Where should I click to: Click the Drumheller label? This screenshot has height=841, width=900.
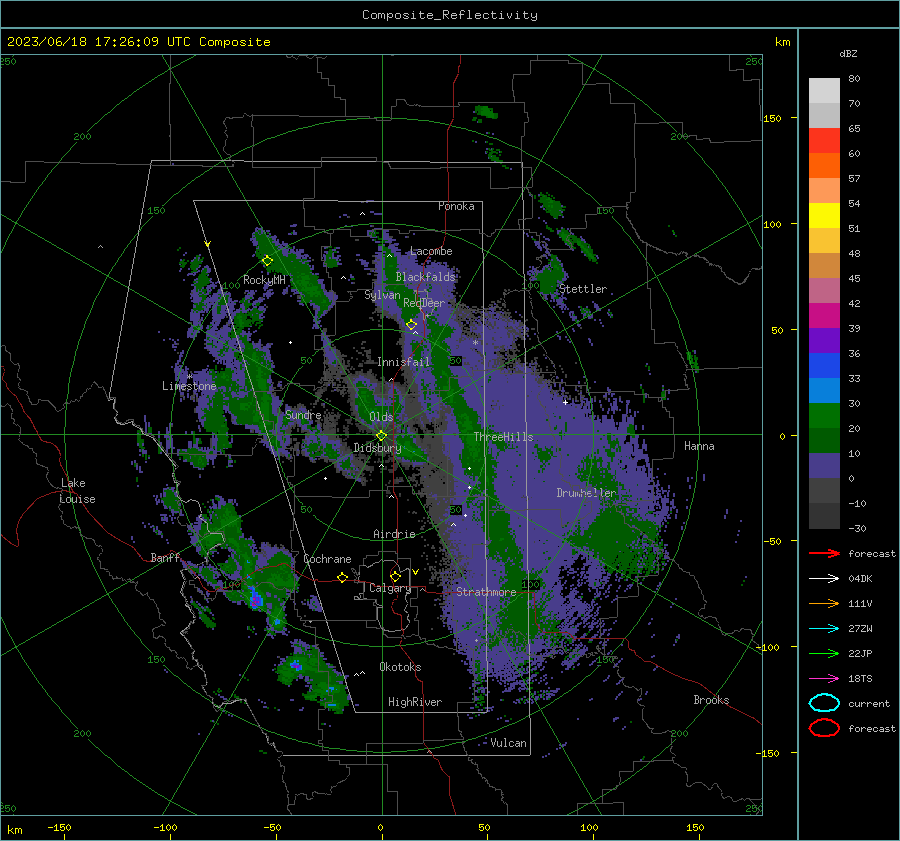[586, 493]
